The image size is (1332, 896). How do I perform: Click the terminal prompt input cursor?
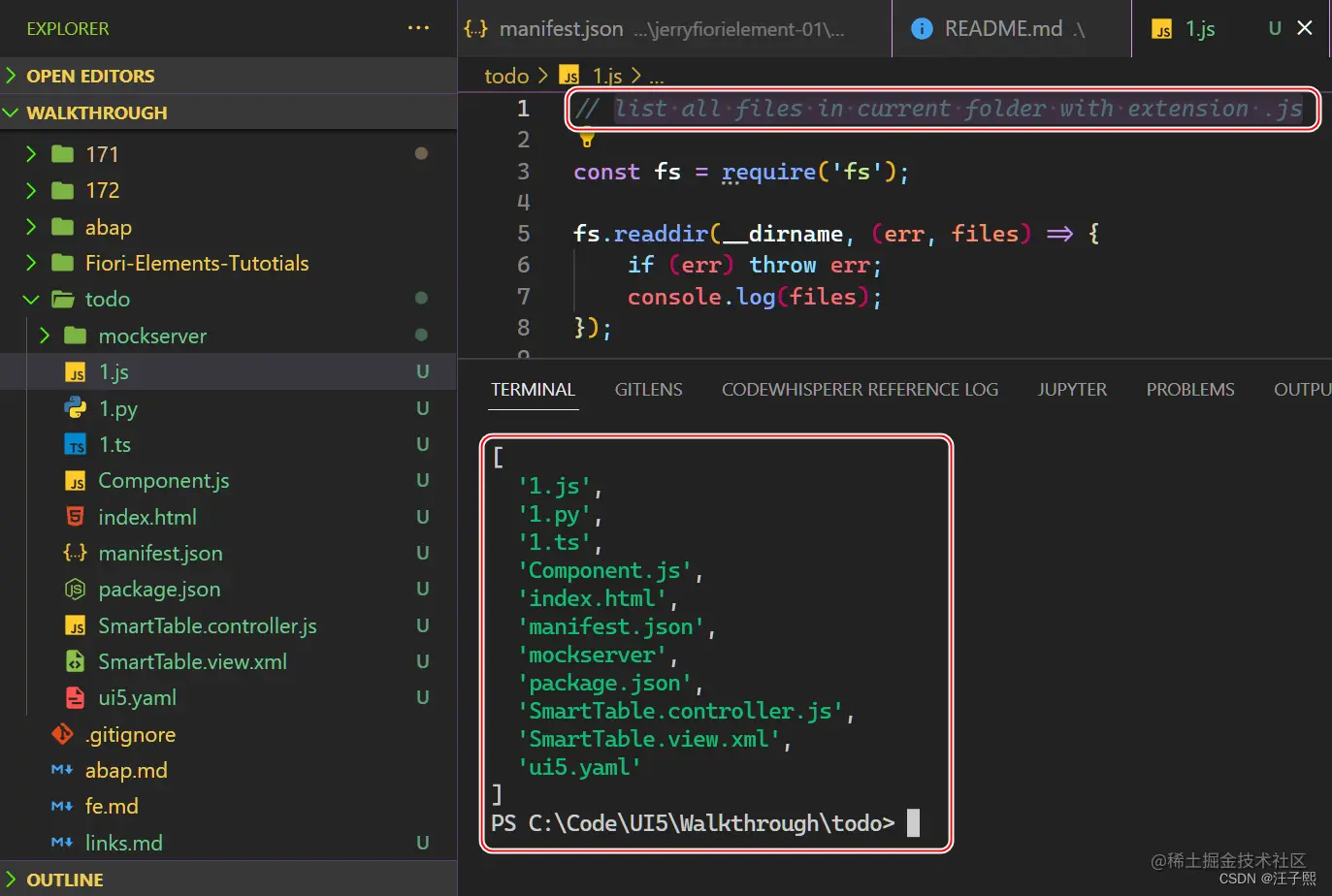pyautogui.click(x=913, y=823)
